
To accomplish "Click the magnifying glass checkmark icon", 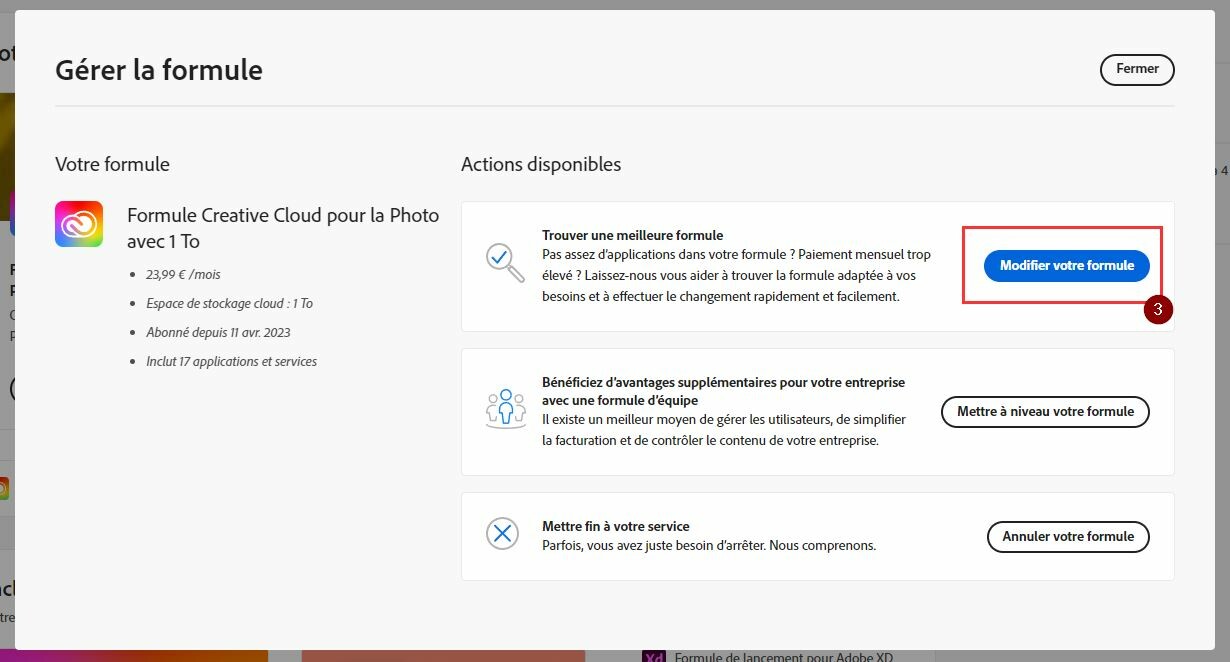I will tap(504, 262).
